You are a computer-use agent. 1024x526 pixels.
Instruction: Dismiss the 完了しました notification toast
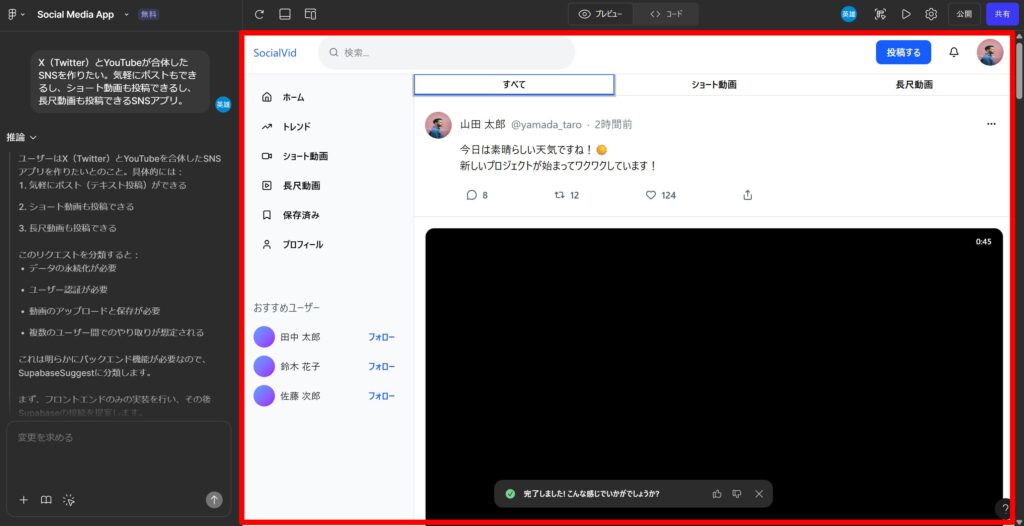click(758, 494)
